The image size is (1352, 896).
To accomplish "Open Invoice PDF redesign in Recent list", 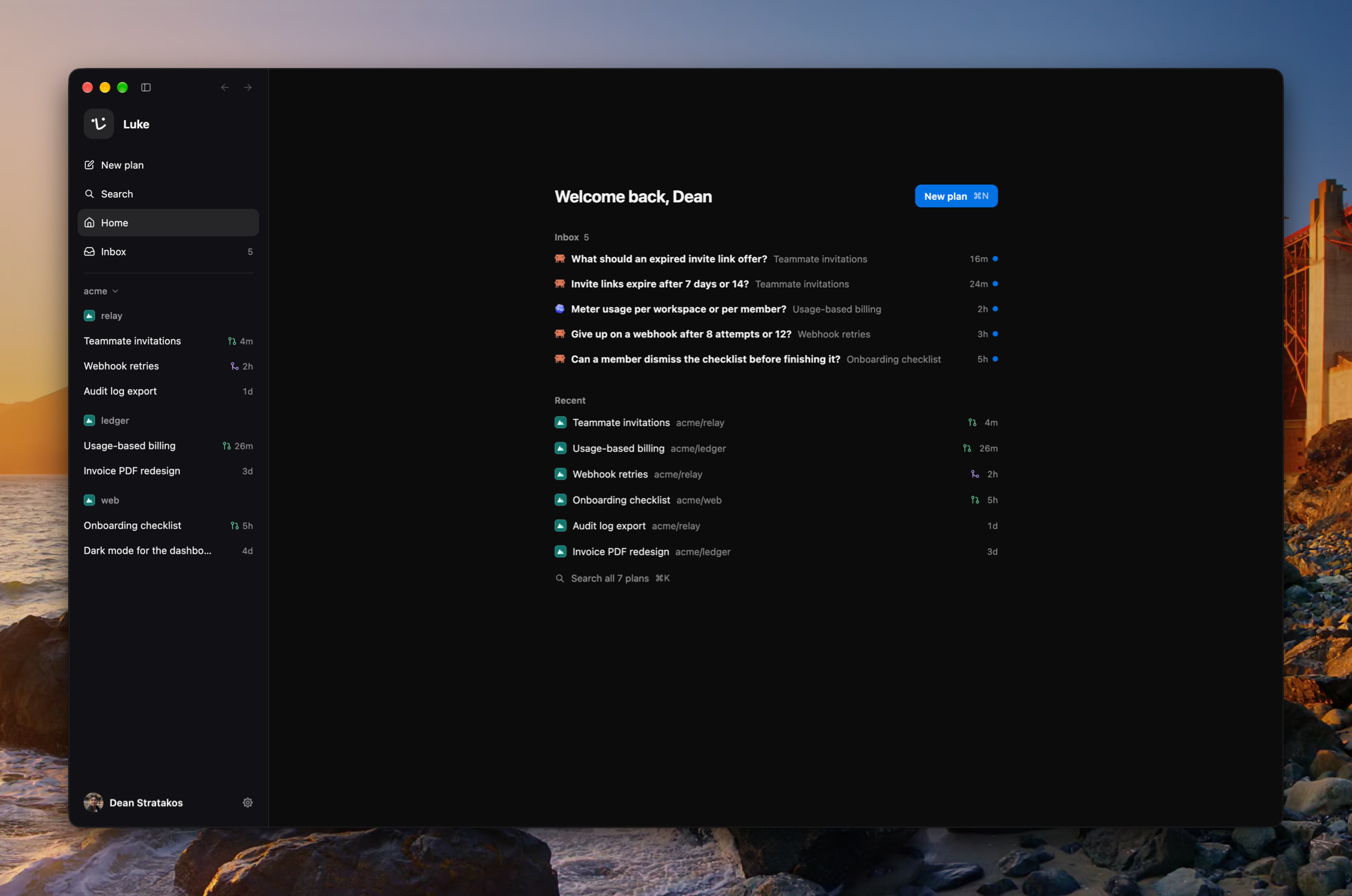I will pos(776,552).
